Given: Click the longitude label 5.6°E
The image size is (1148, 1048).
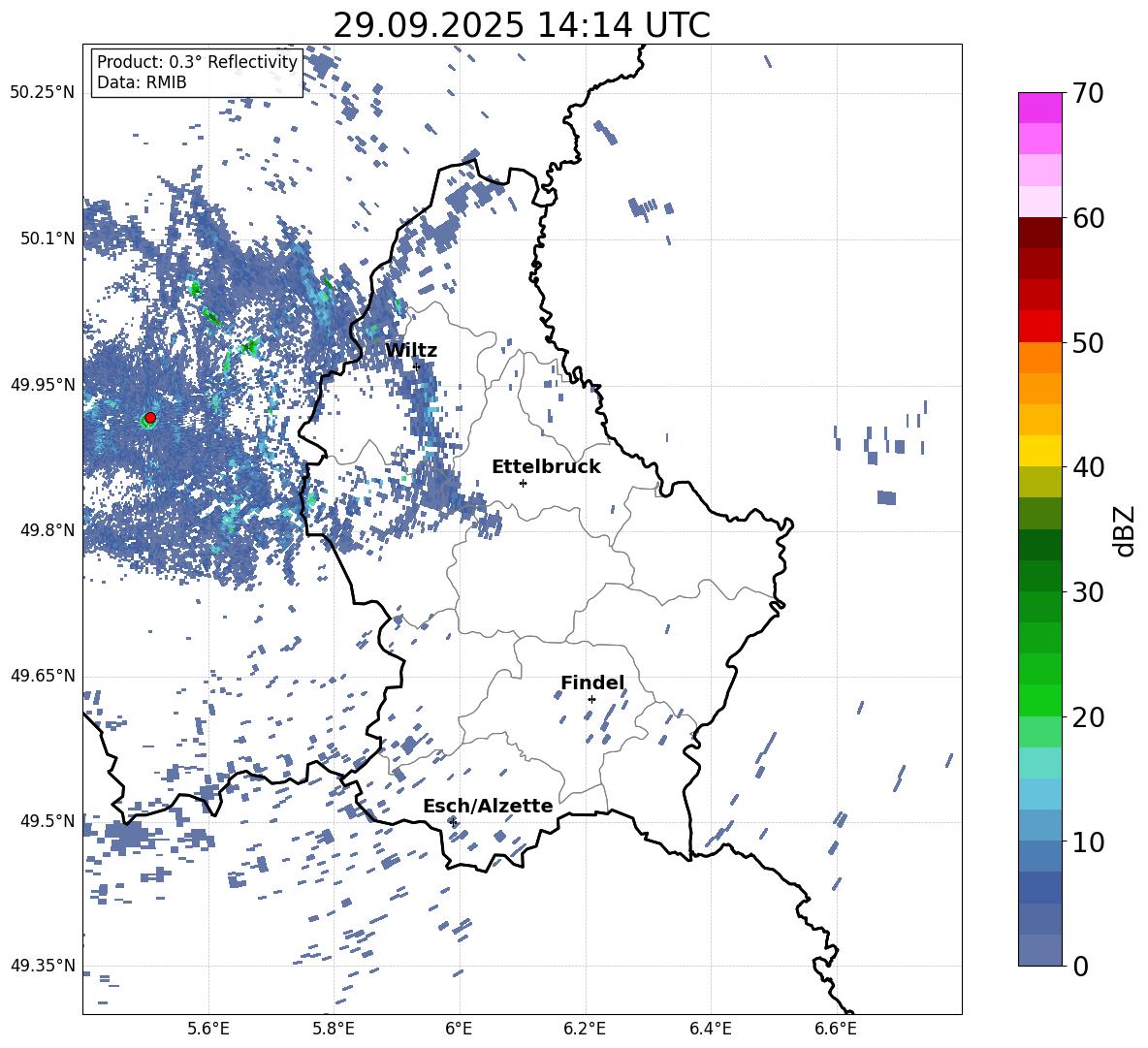Looking at the screenshot, I should [208, 1029].
